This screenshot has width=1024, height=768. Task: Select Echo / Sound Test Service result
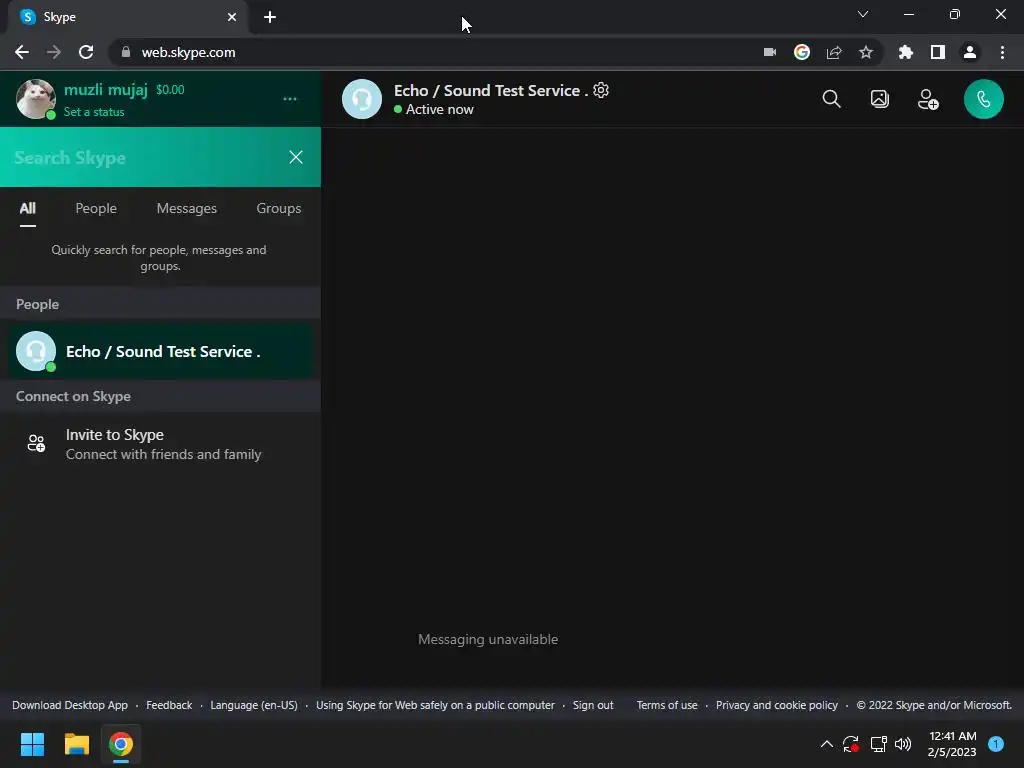point(161,351)
